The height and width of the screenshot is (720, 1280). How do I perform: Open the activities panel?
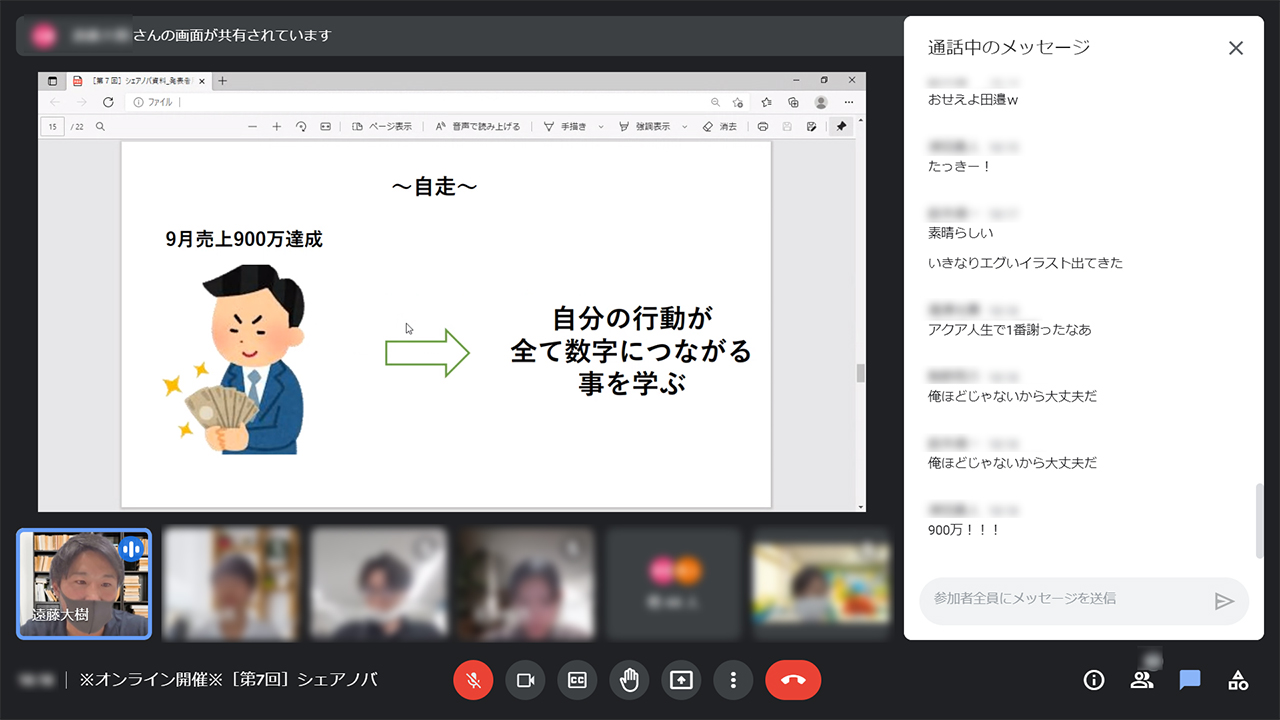coord(1238,680)
